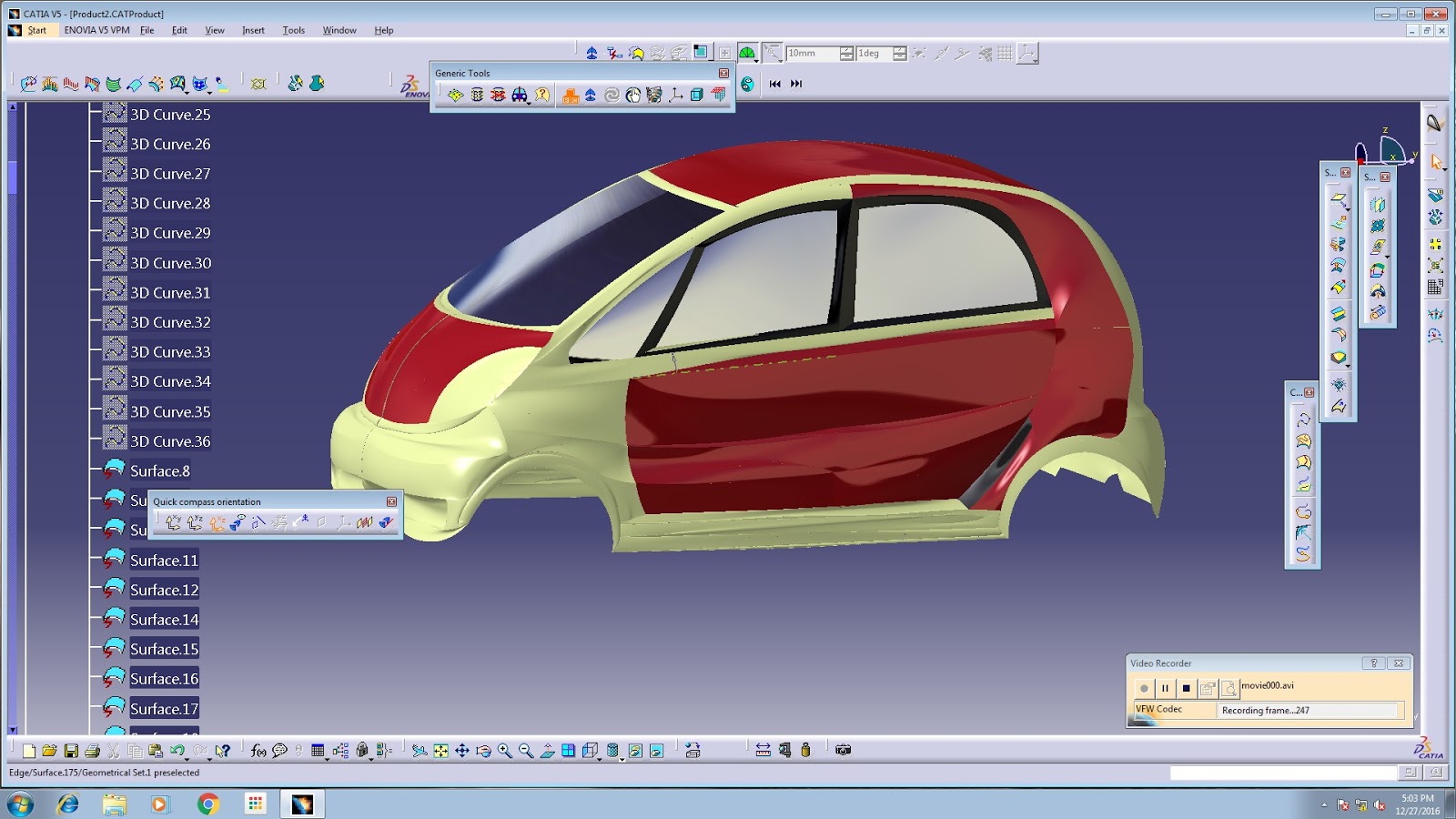The image size is (1456, 819).
Task: Select the compass axis icon in Generic Tools
Action: tap(677, 94)
